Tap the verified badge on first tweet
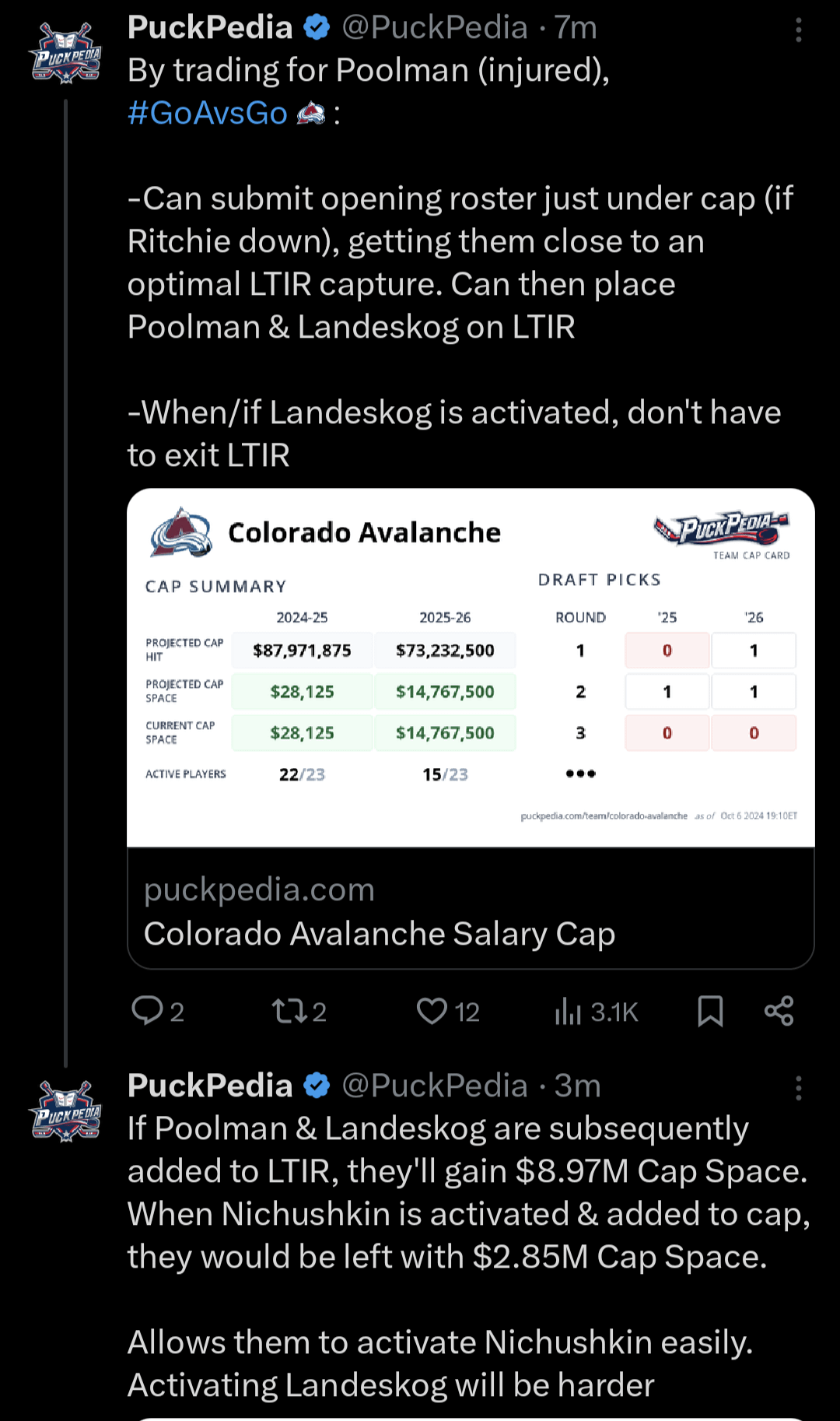The height and width of the screenshot is (1421, 840). pos(317,28)
